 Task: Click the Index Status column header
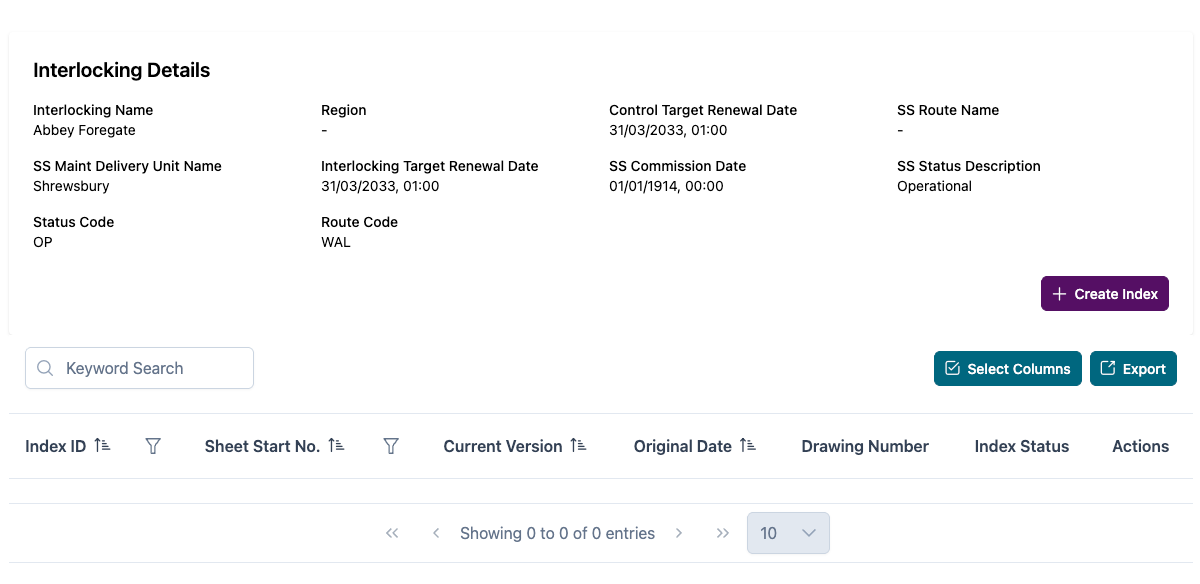tap(1022, 446)
